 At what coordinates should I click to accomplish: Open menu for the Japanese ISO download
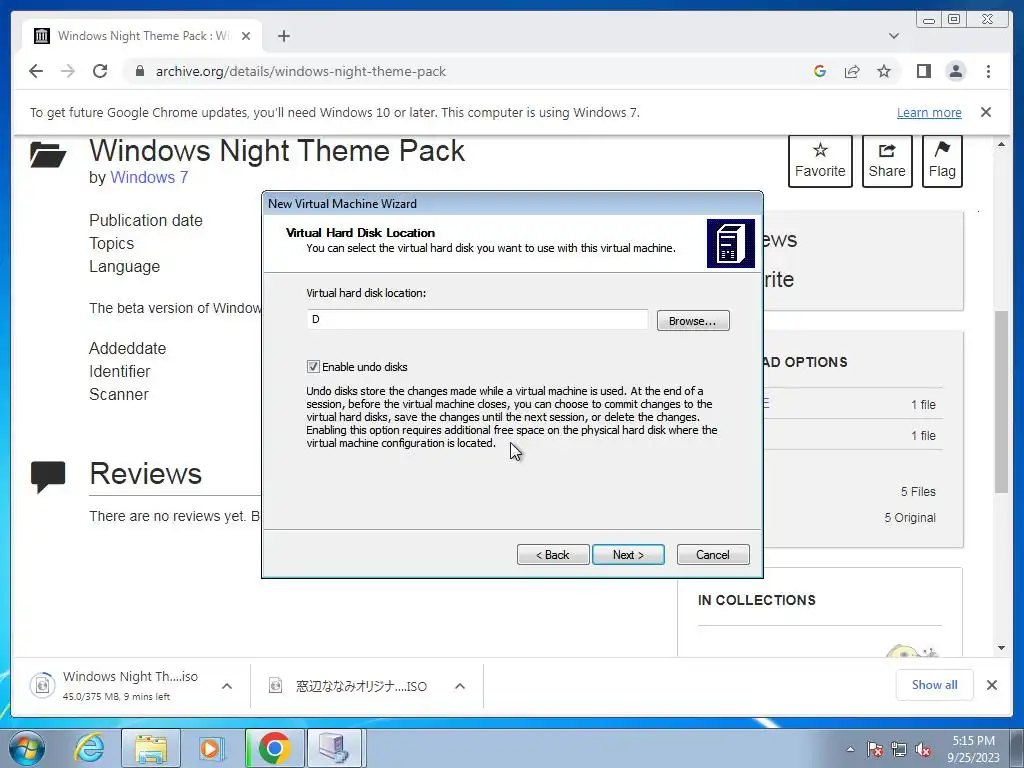coord(460,686)
